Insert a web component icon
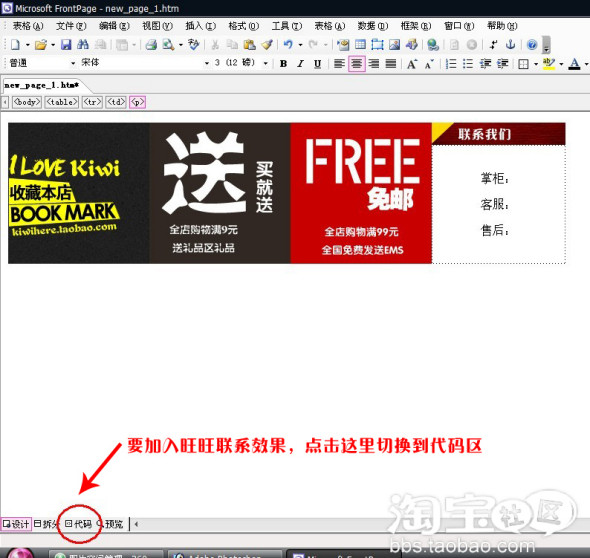The height and width of the screenshot is (558, 590). click(x=343, y=45)
